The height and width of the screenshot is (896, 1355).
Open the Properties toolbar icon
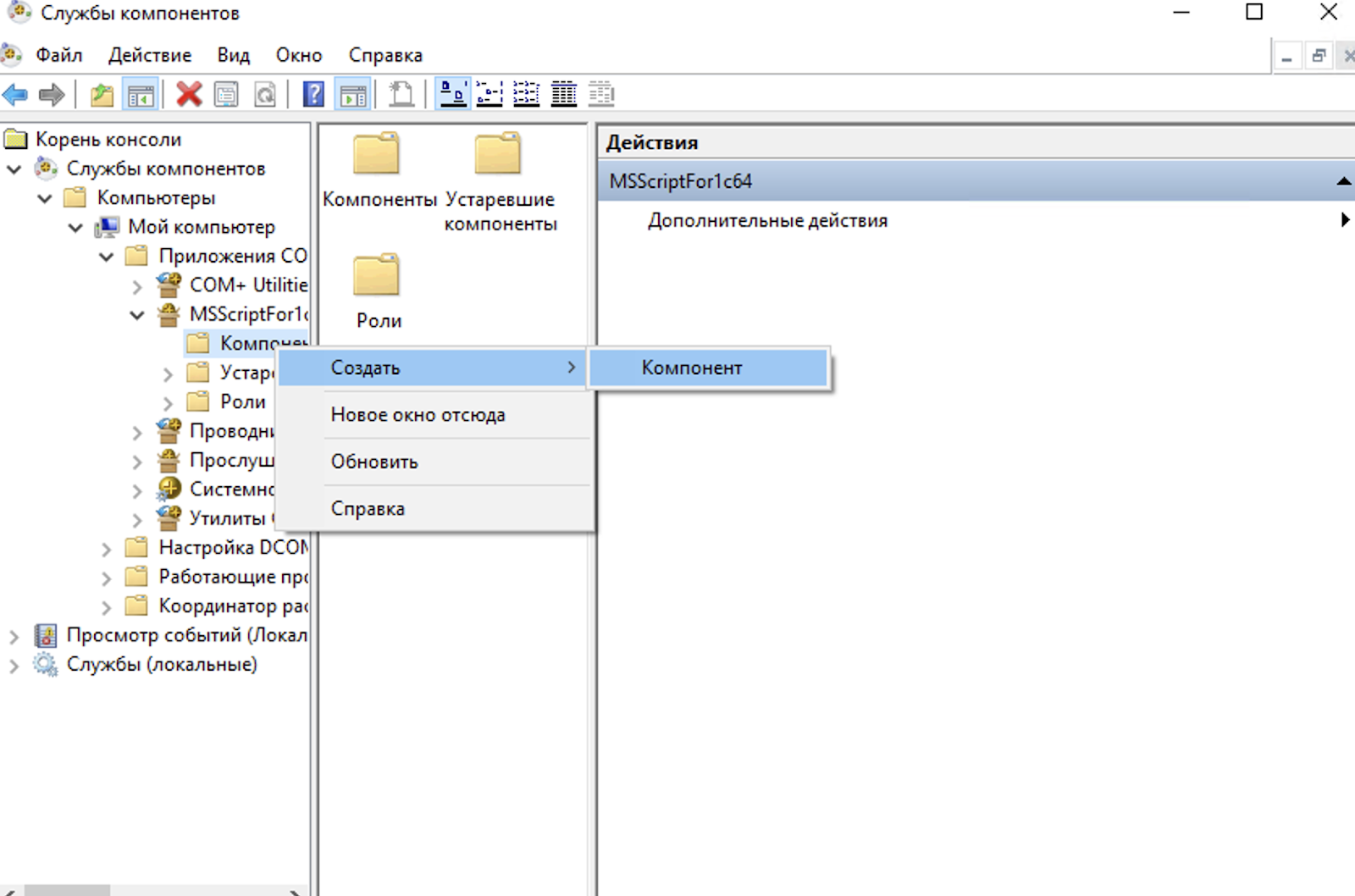pyautogui.click(x=226, y=94)
